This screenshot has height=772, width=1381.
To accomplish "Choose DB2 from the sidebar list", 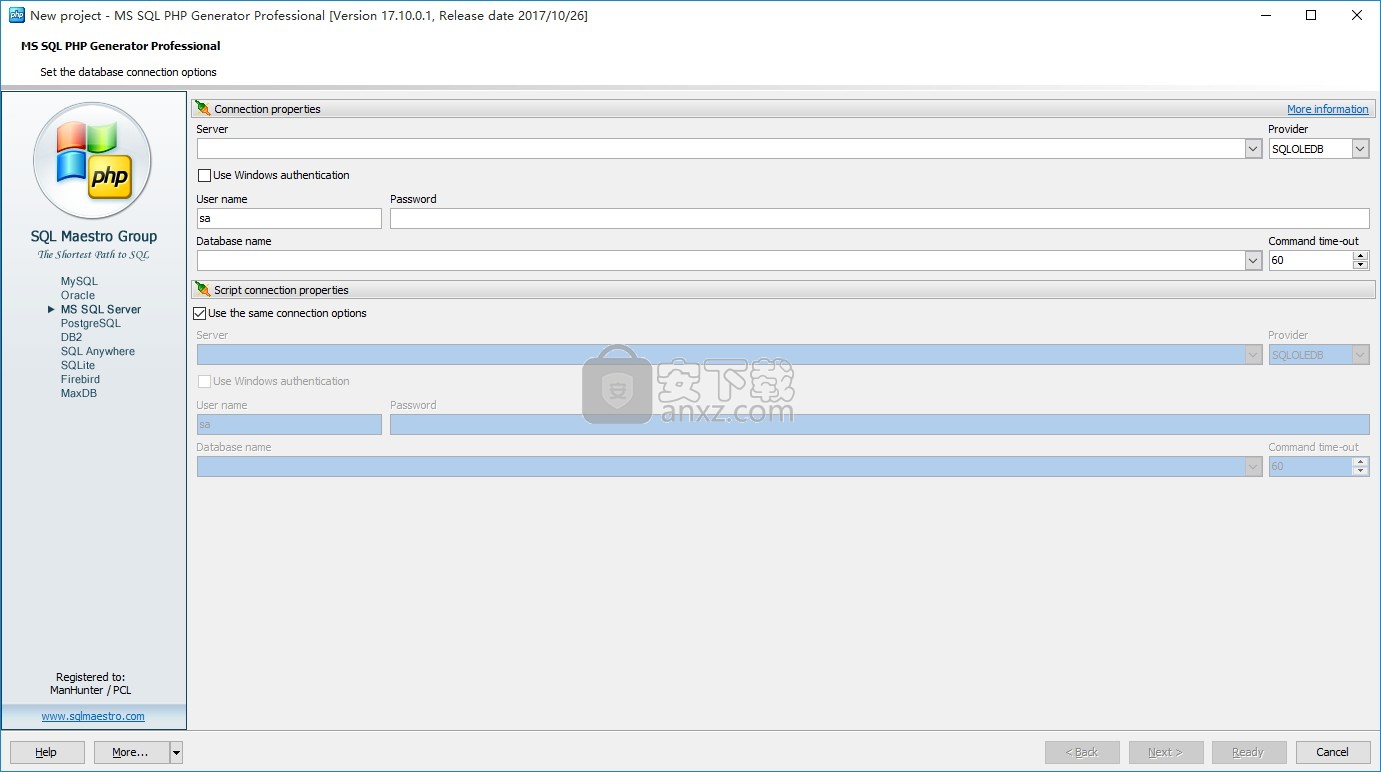I will tap(72, 338).
